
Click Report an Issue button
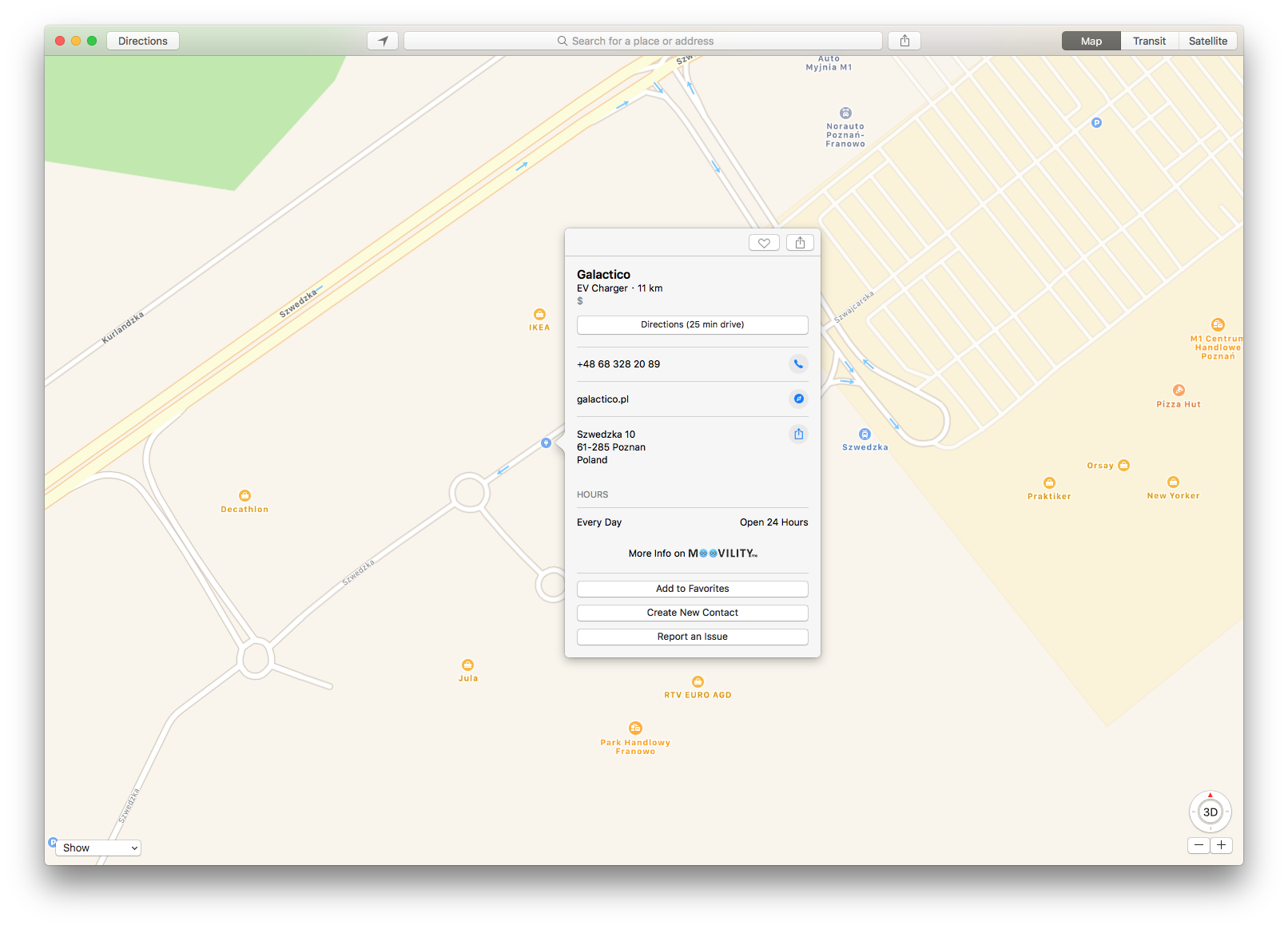point(693,637)
